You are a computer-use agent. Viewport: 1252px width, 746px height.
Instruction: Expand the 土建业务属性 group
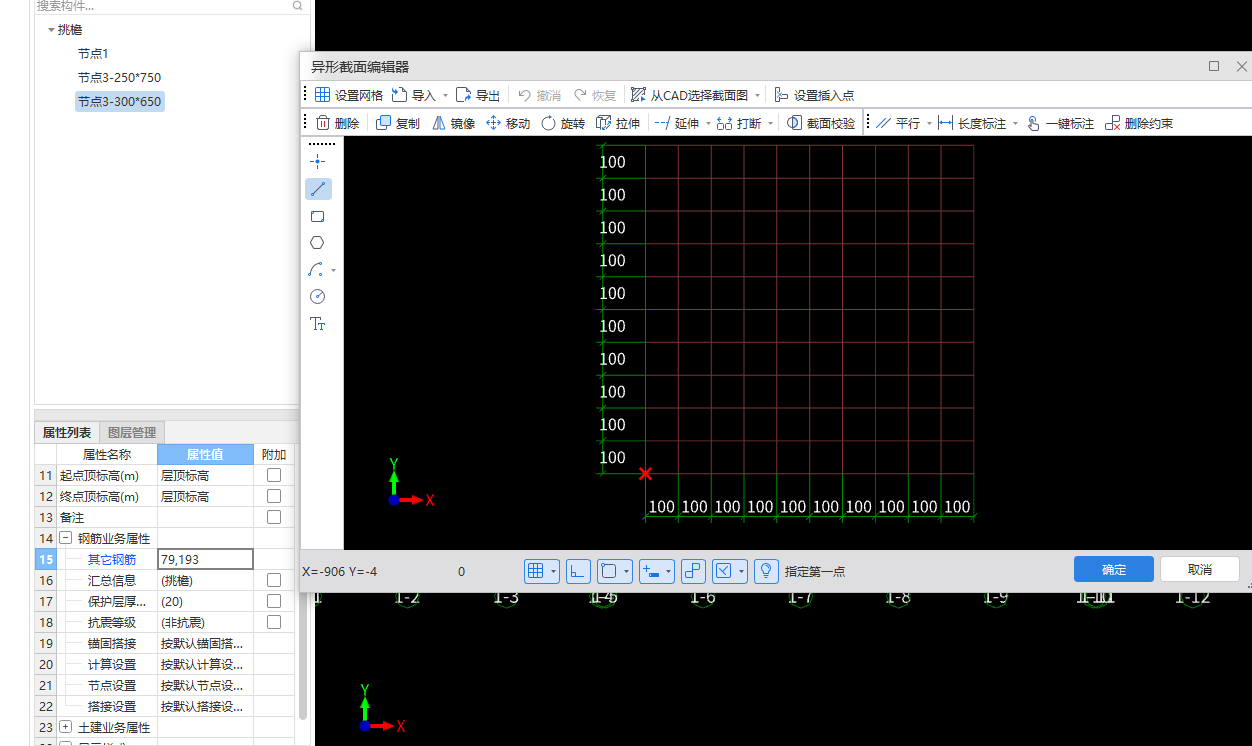[66, 727]
